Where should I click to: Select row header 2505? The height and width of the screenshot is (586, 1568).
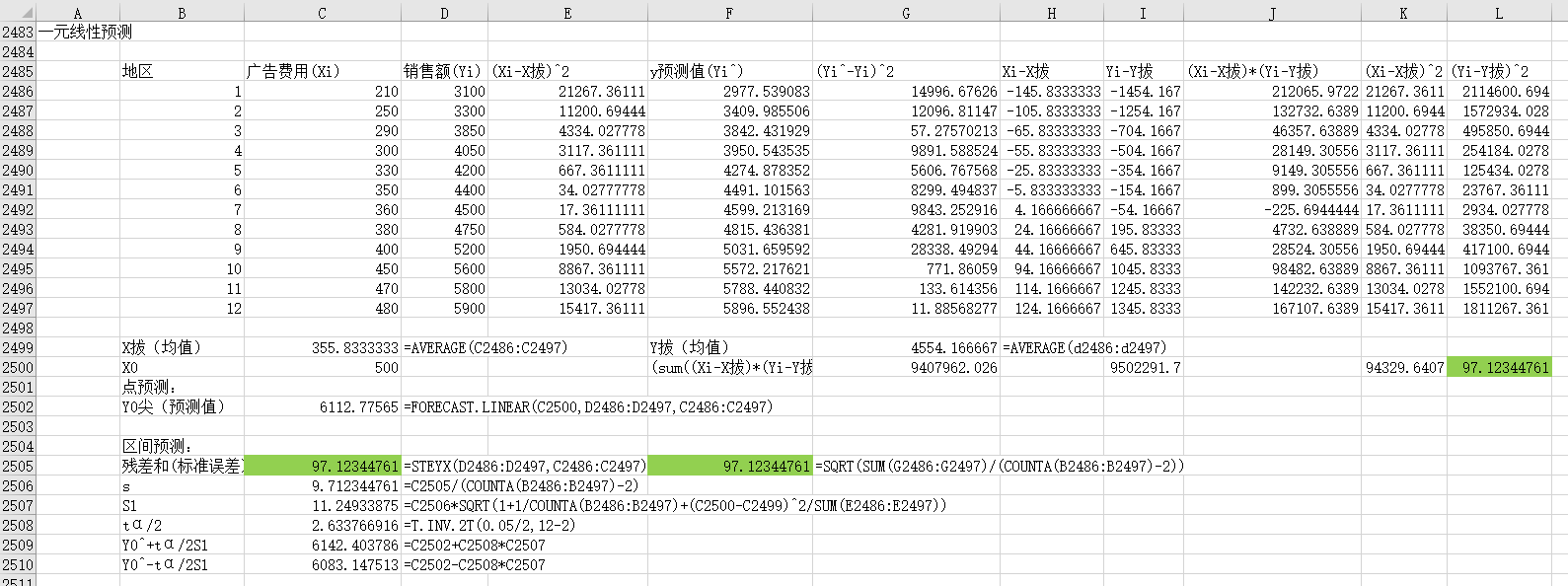(x=18, y=466)
